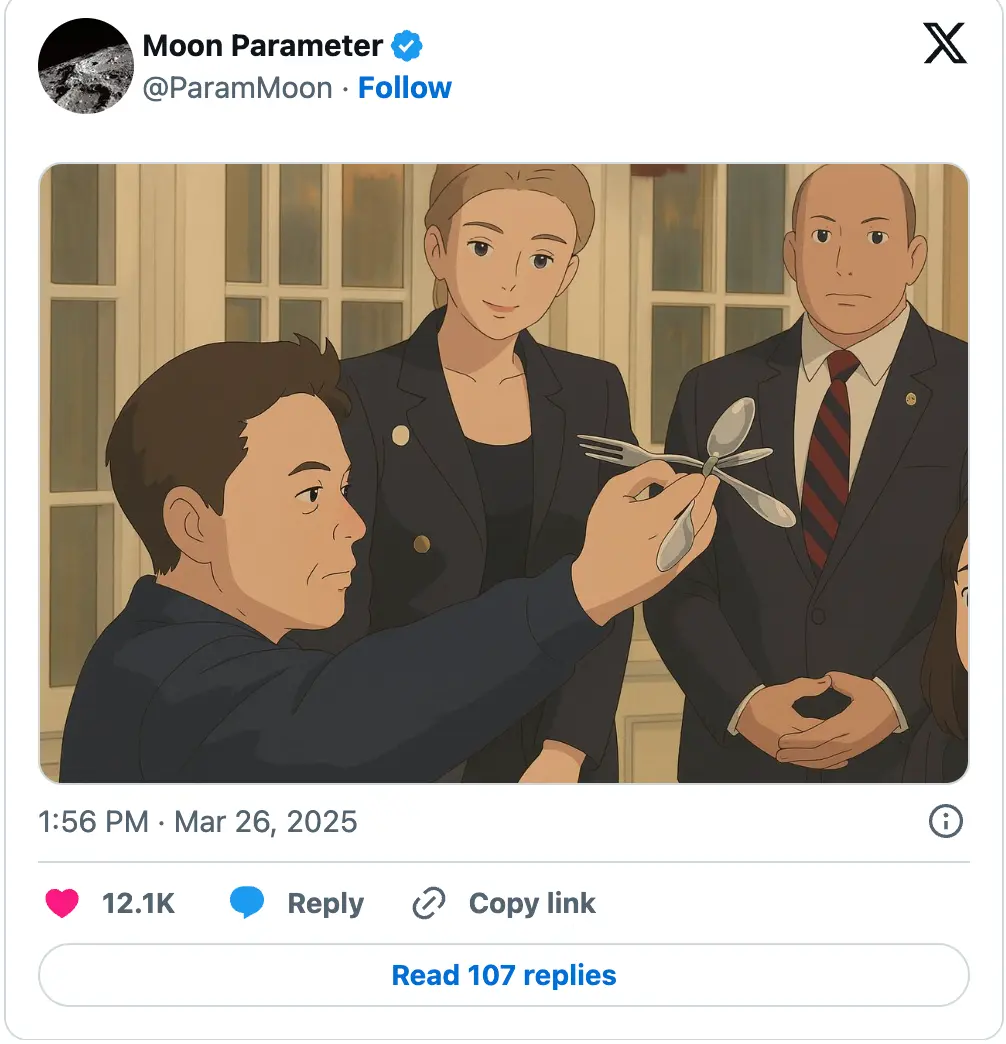This screenshot has width=1006, height=1044.
Task: Open Read 107 replies button
Action: 503,975
